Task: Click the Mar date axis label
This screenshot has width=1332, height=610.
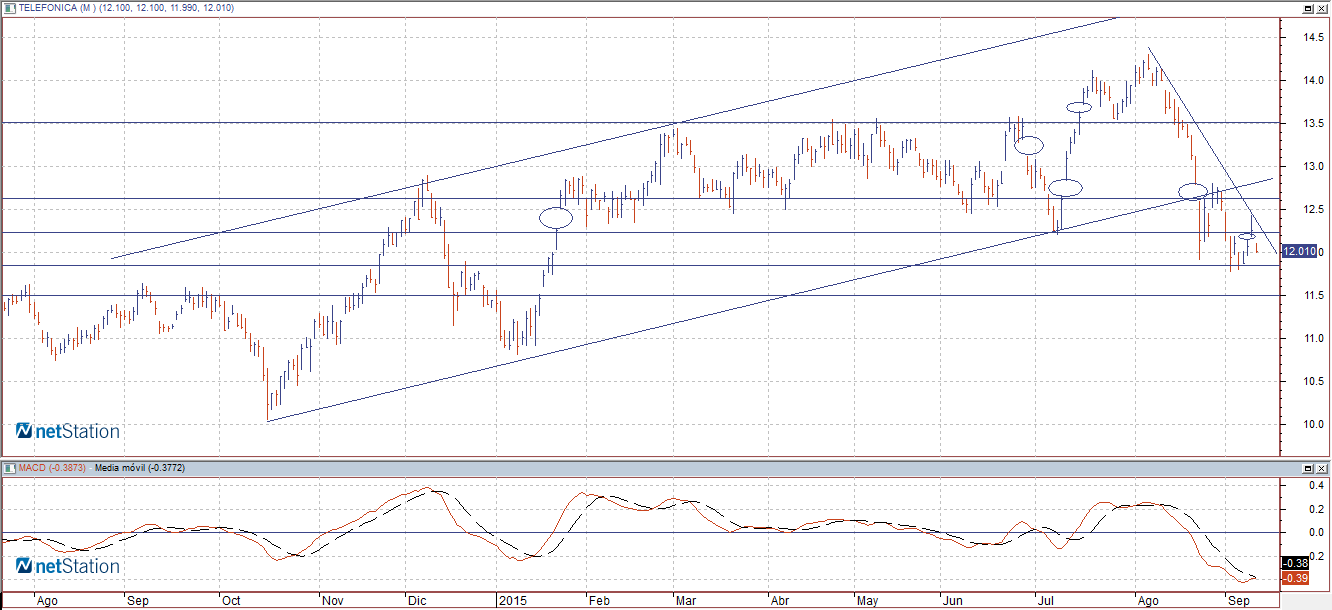Action: coord(686,602)
